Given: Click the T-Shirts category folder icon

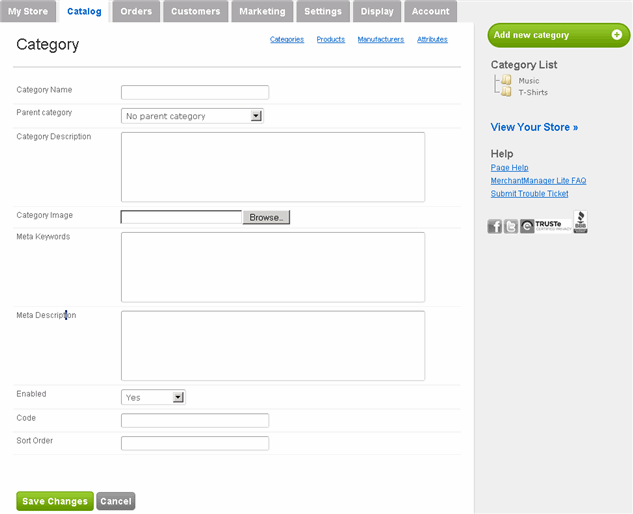Looking at the screenshot, I should point(506,92).
